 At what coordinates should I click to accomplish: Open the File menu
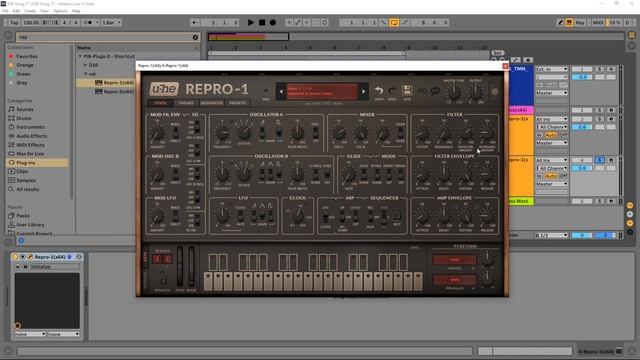point(5,11)
